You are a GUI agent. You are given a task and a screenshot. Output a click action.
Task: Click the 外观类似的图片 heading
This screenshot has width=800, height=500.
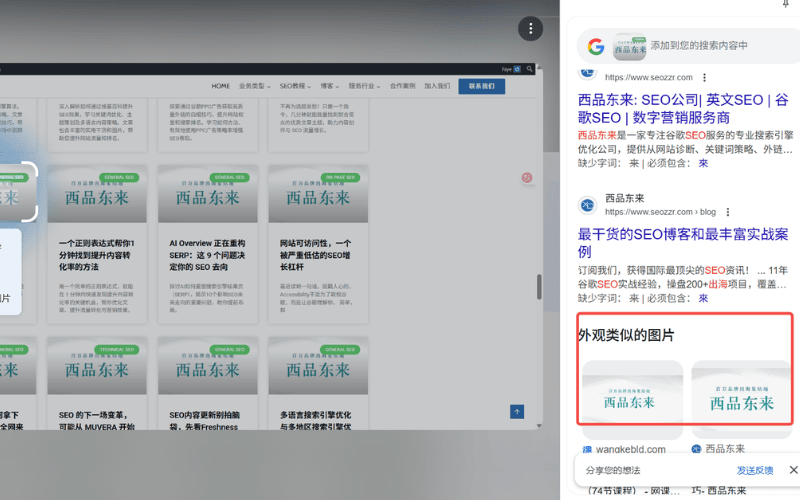[x=626, y=335]
